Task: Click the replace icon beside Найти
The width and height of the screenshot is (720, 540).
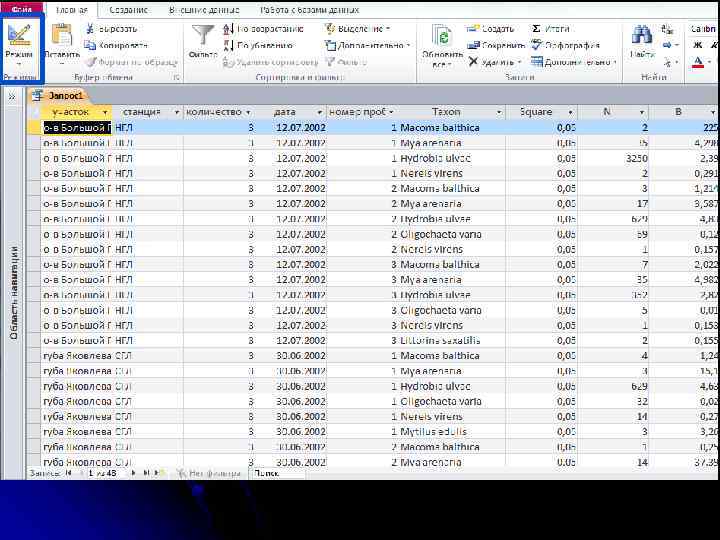Action: pyautogui.click(x=667, y=29)
